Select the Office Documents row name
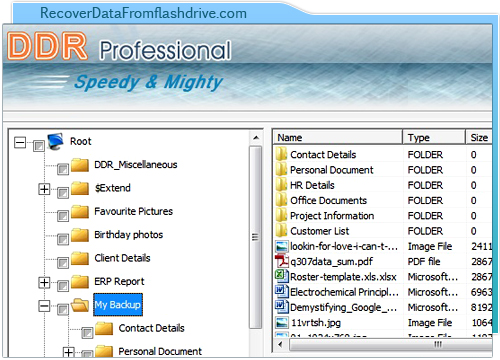500x360 pixels. tap(328, 201)
